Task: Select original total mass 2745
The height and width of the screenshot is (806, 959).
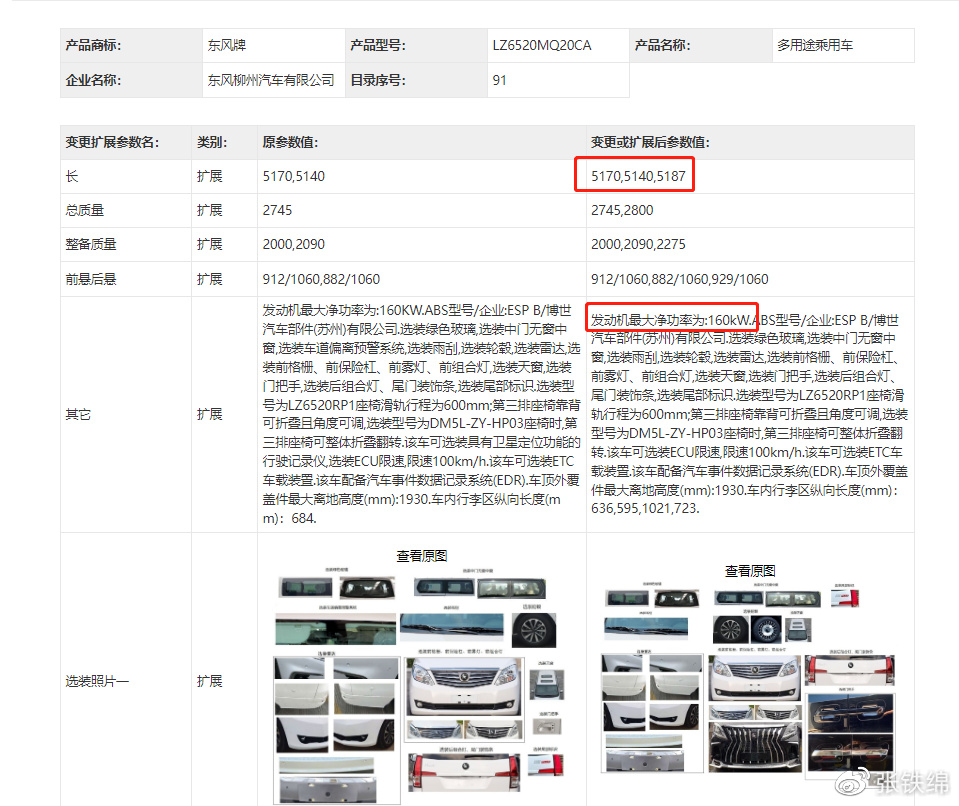Action: coord(277,210)
